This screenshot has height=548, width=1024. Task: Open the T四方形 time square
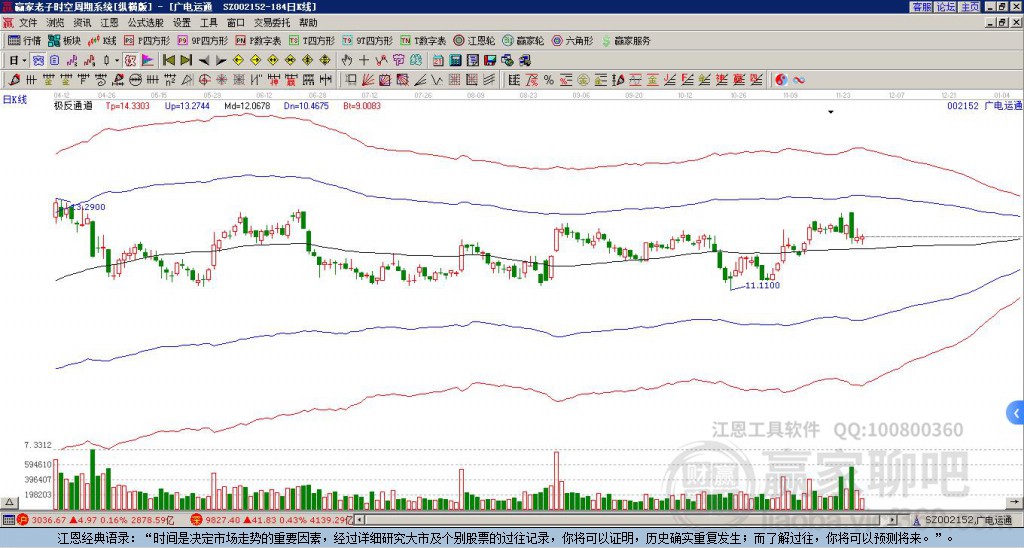(x=312, y=40)
